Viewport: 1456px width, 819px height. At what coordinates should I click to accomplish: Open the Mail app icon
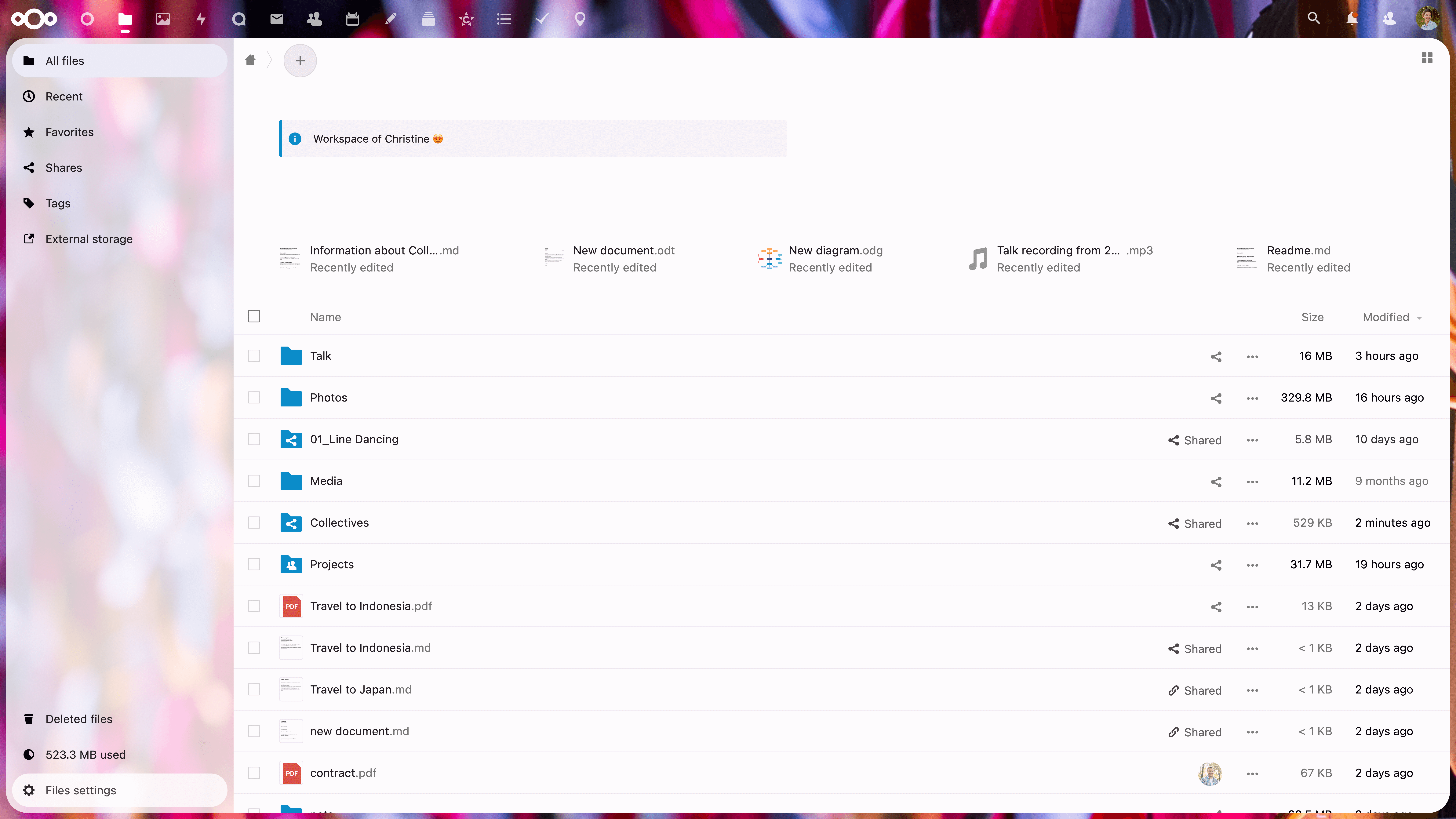tap(276, 19)
